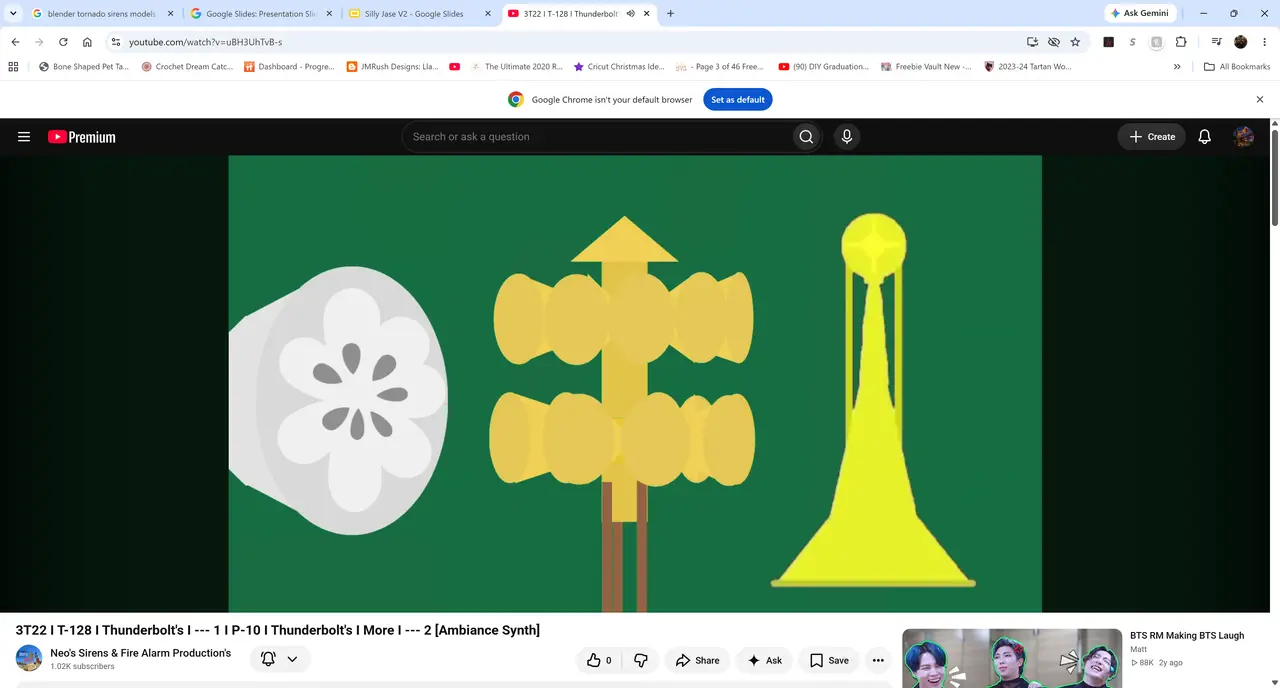The width and height of the screenshot is (1280, 688).
Task: Open the Chrome three-dot menu
Action: (1264, 42)
